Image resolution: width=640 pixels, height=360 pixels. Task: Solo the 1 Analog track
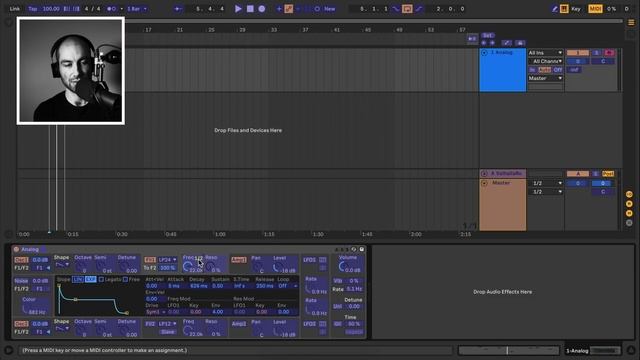596,53
